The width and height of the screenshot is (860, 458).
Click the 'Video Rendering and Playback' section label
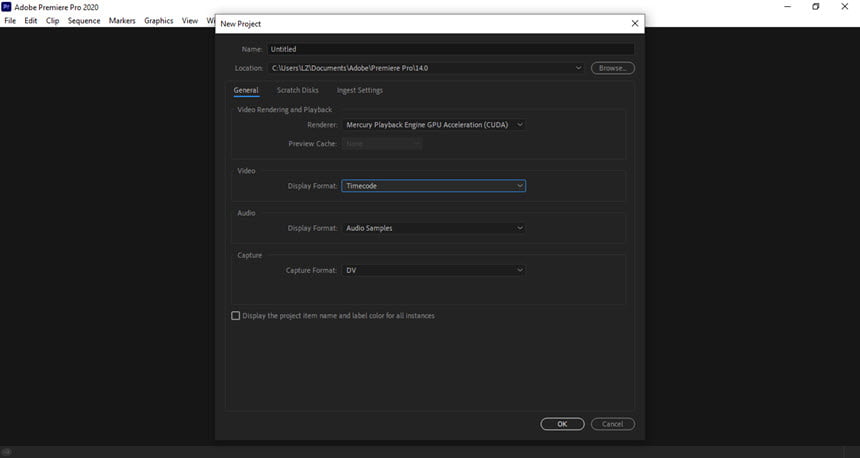(285, 110)
